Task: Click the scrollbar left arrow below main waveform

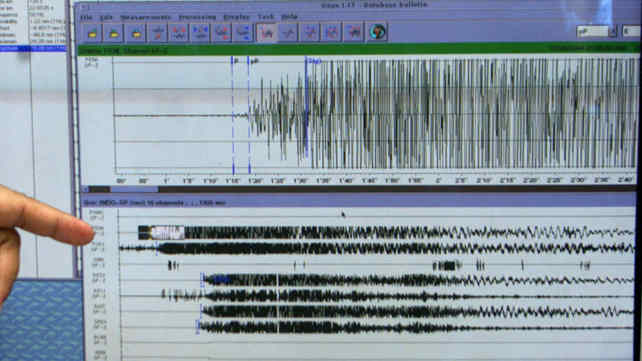Action: 85,189
